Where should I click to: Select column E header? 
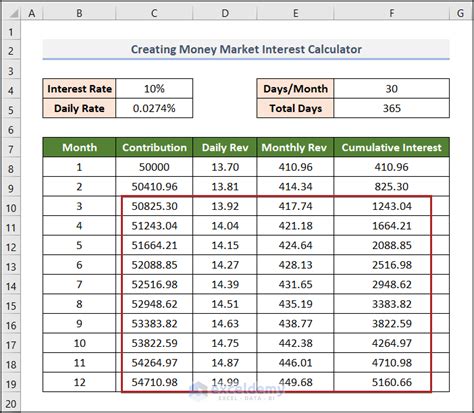pyautogui.click(x=295, y=13)
